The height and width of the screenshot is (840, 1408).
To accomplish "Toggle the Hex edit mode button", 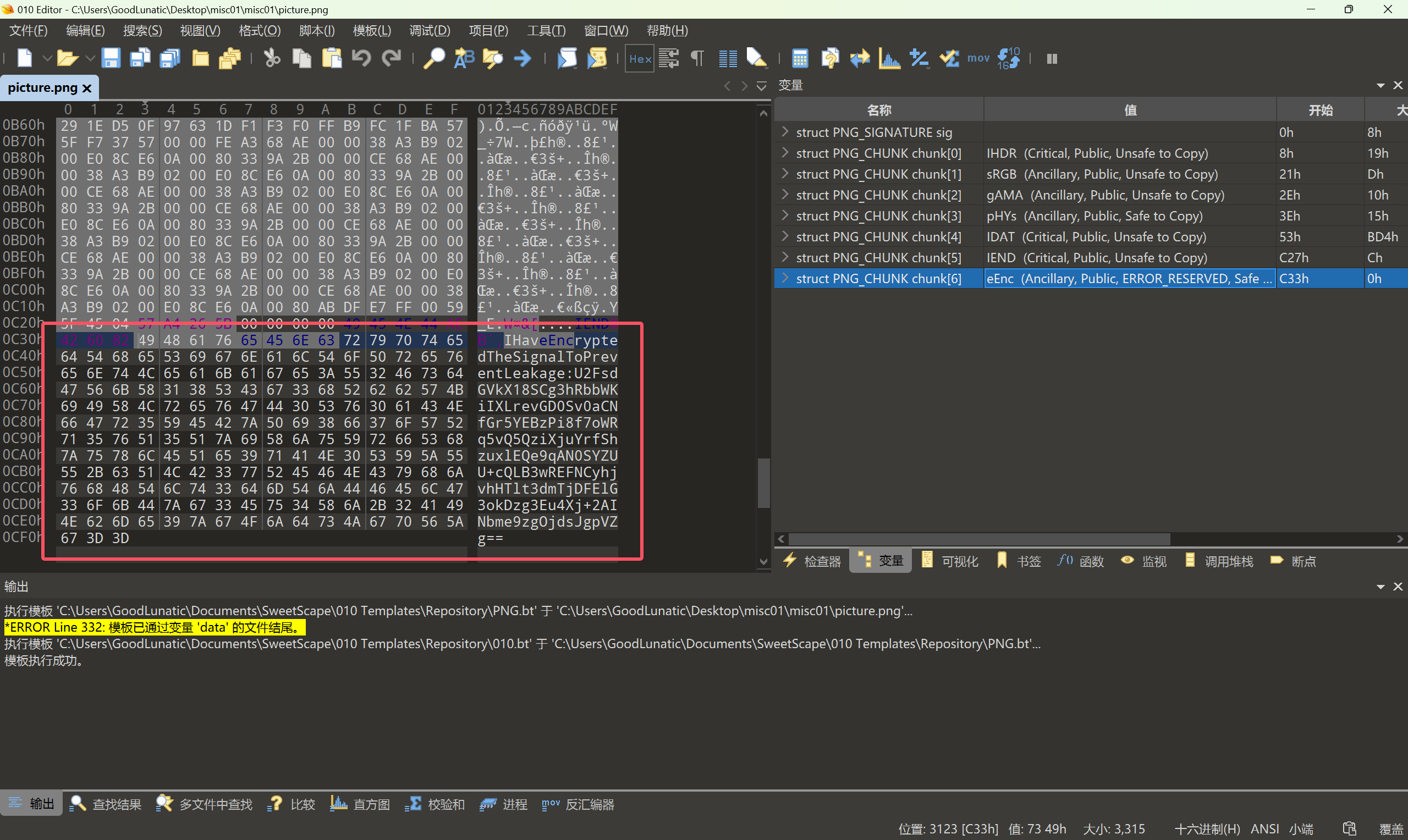I will (x=640, y=58).
